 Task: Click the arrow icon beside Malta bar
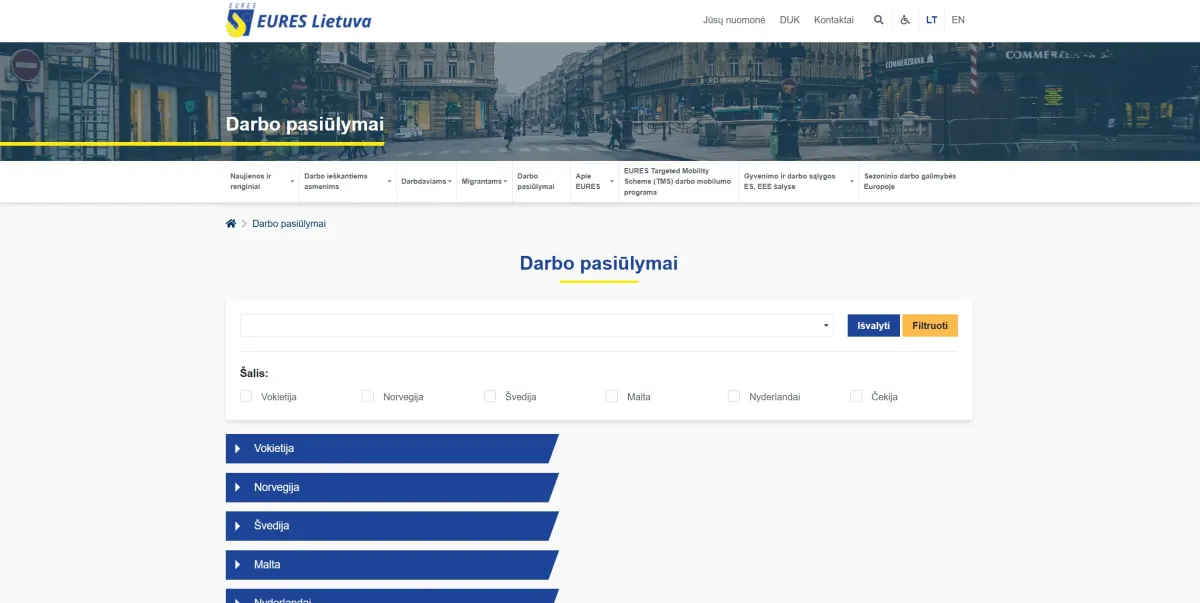pyautogui.click(x=238, y=565)
